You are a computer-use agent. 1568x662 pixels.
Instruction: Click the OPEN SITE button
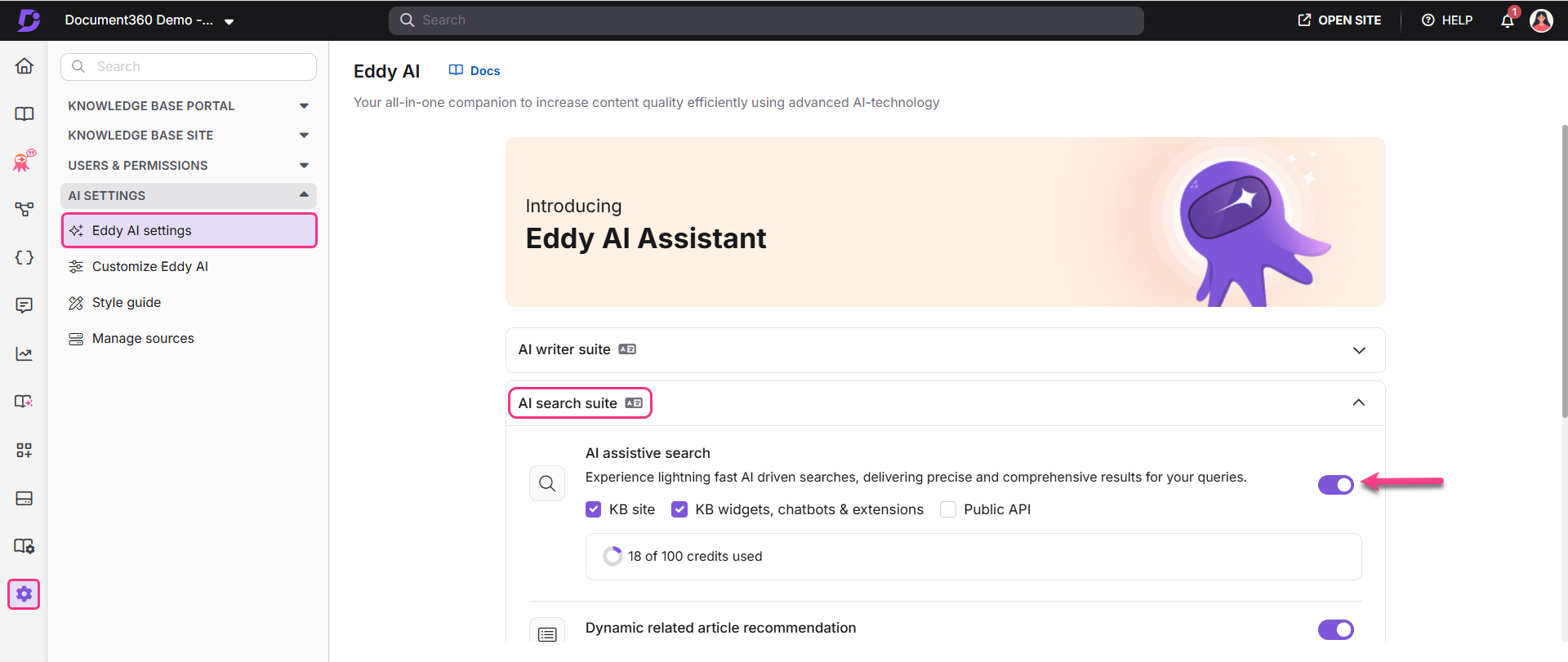[1339, 20]
